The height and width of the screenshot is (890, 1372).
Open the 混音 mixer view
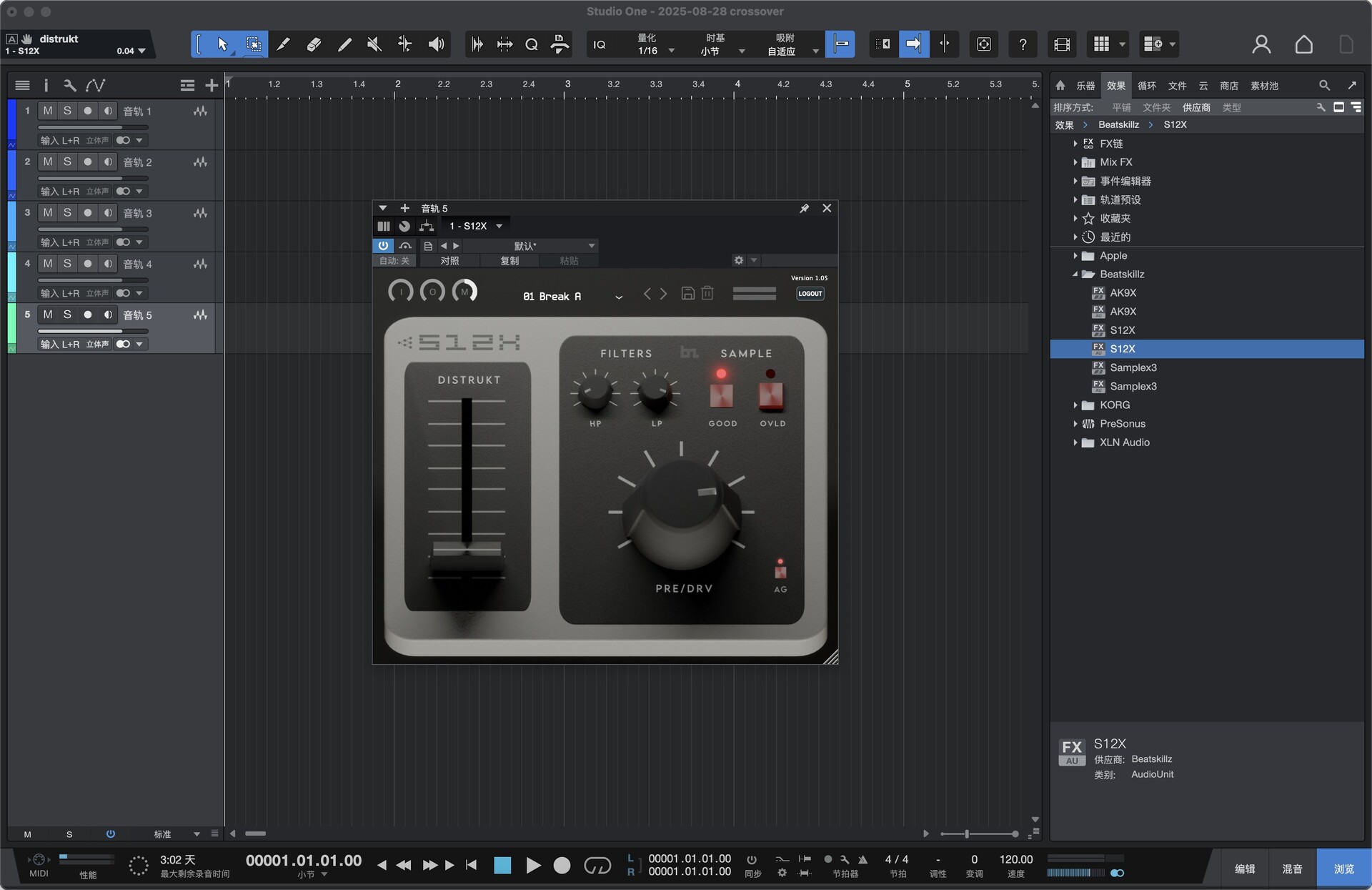[1292, 869]
